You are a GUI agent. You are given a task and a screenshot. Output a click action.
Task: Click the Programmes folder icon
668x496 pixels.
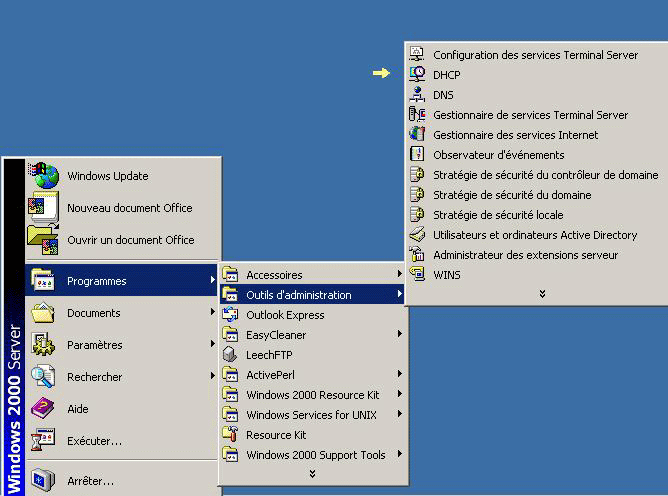(43, 280)
